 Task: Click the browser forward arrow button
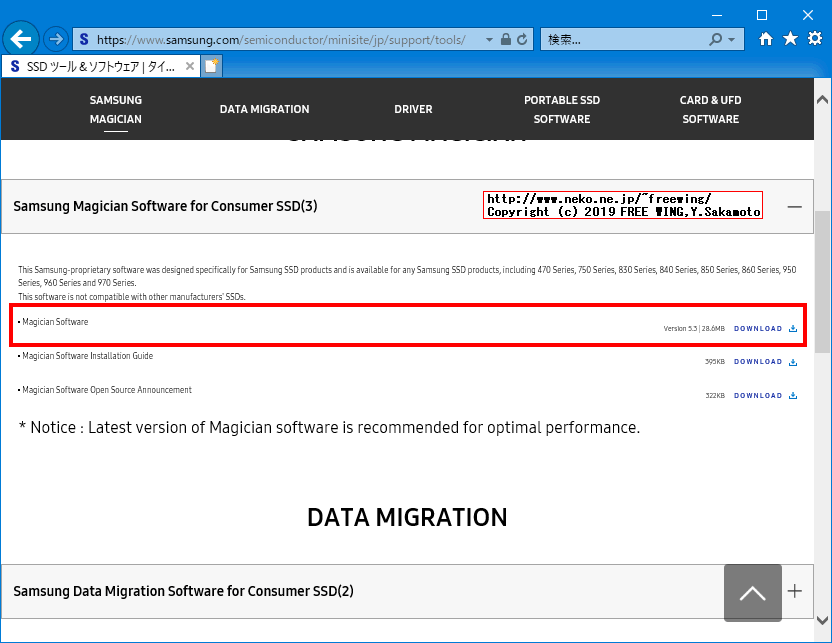click(56, 39)
